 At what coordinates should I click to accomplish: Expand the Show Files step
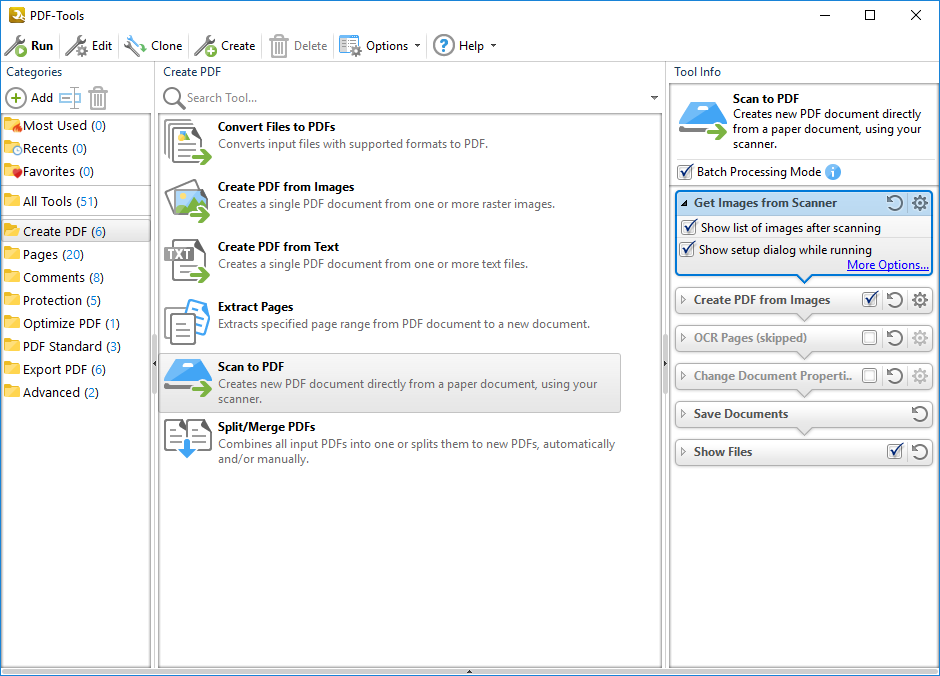point(683,452)
